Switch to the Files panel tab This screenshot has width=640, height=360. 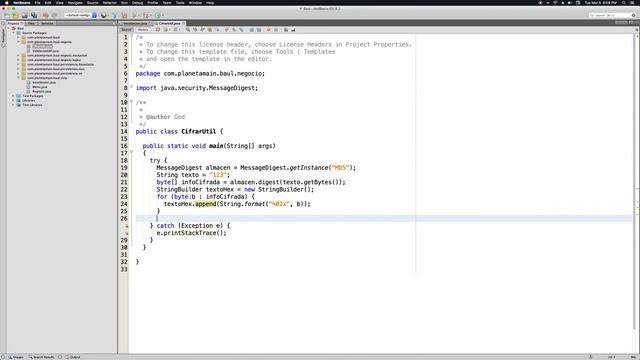[x=31, y=23]
